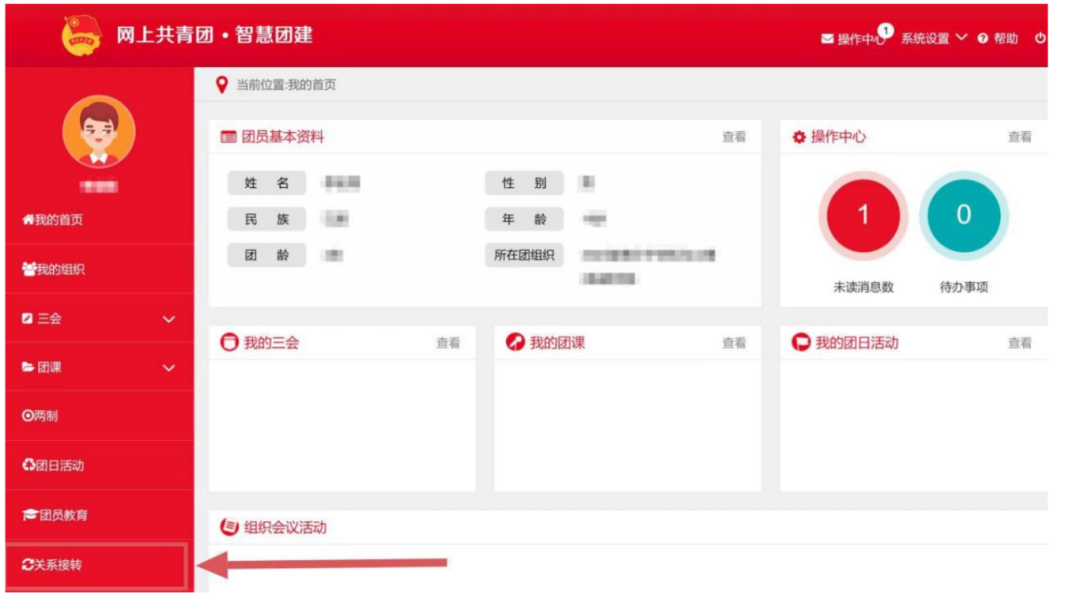Click the user avatar picture

click(x=99, y=133)
